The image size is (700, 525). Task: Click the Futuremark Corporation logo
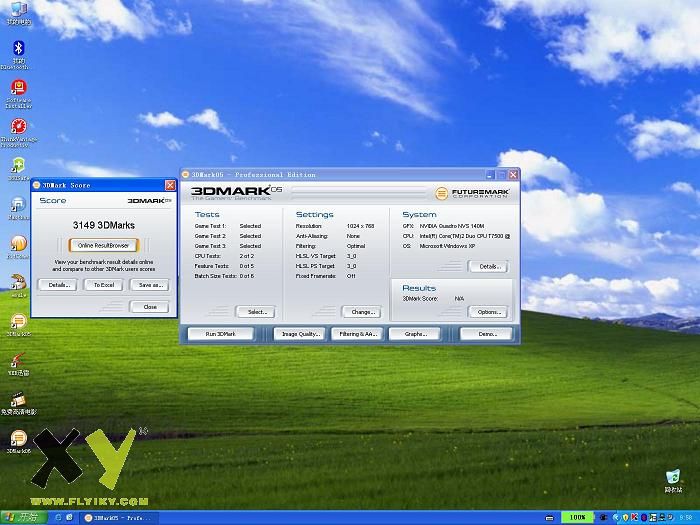click(472, 193)
